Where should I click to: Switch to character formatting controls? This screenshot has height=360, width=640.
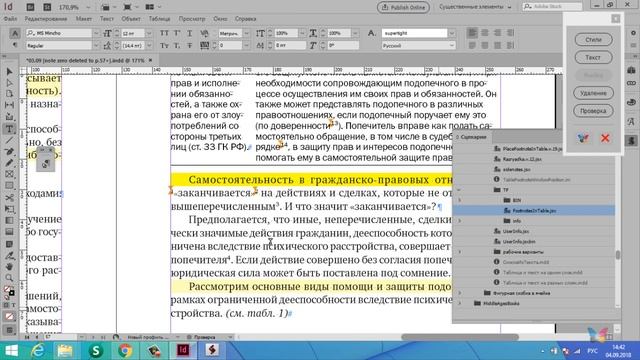(15, 33)
